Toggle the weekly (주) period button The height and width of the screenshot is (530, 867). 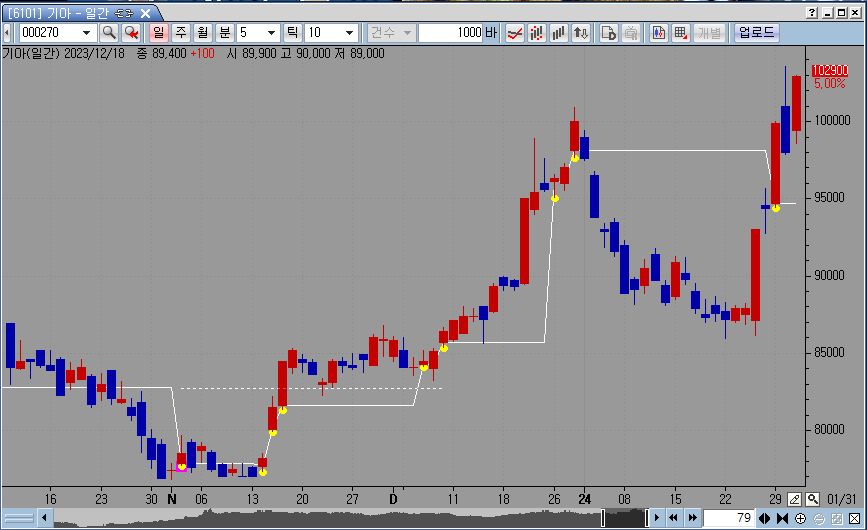180,33
